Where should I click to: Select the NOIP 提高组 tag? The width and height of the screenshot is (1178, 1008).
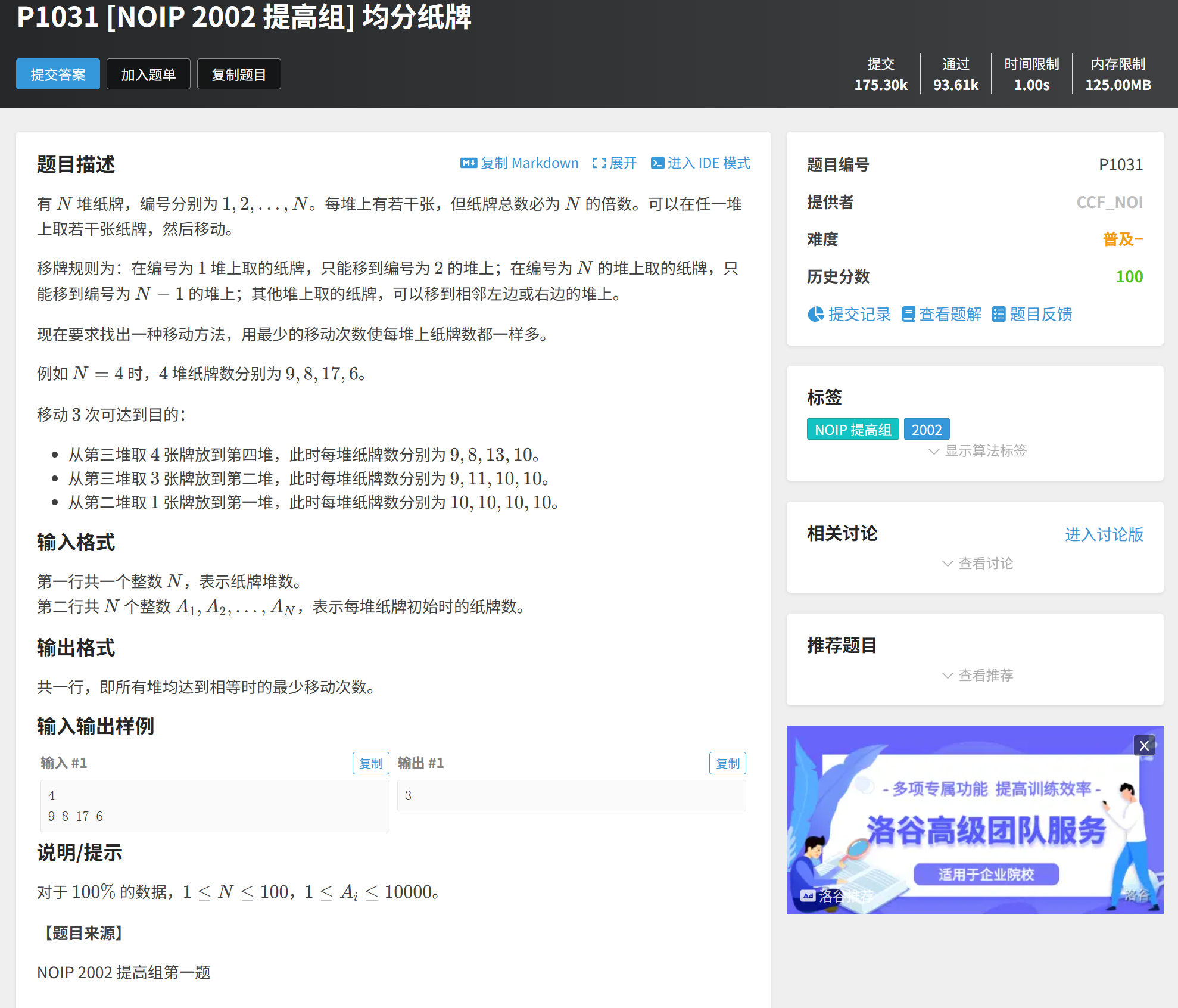[x=852, y=430]
